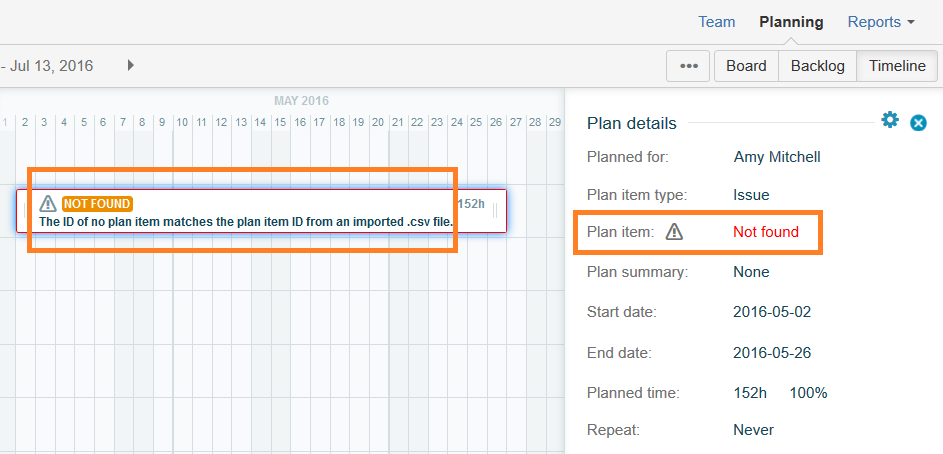Switch to the Backlog view
Viewport: 943px width, 454px height.
[817, 66]
